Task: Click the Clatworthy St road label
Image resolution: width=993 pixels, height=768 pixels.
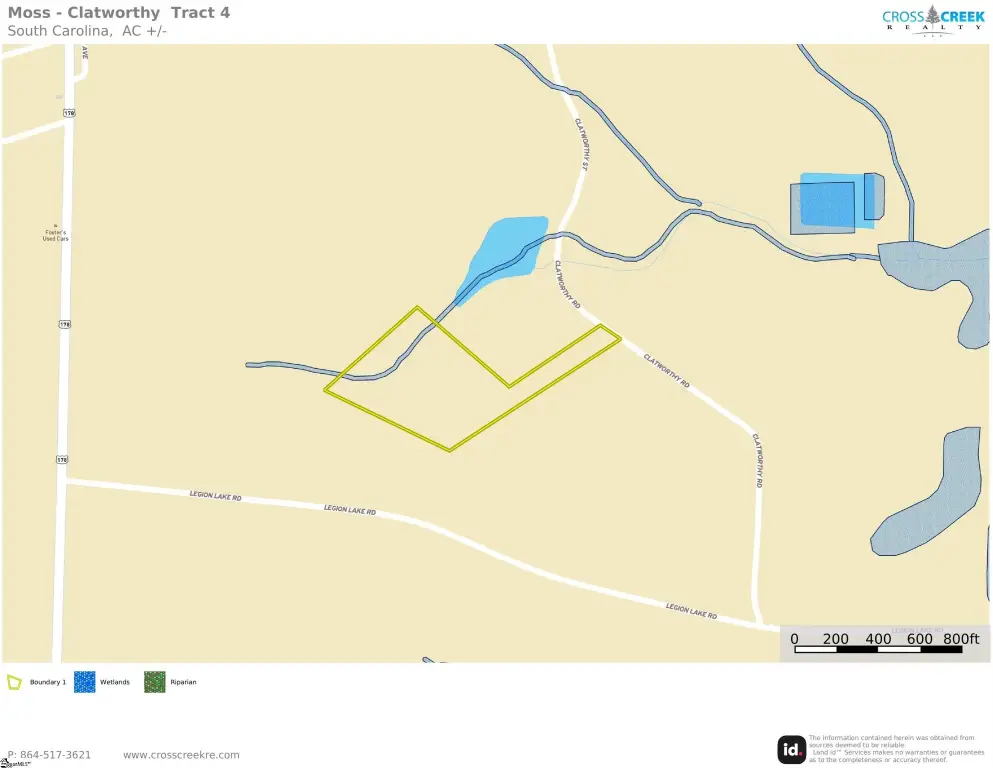Action: 581,144
